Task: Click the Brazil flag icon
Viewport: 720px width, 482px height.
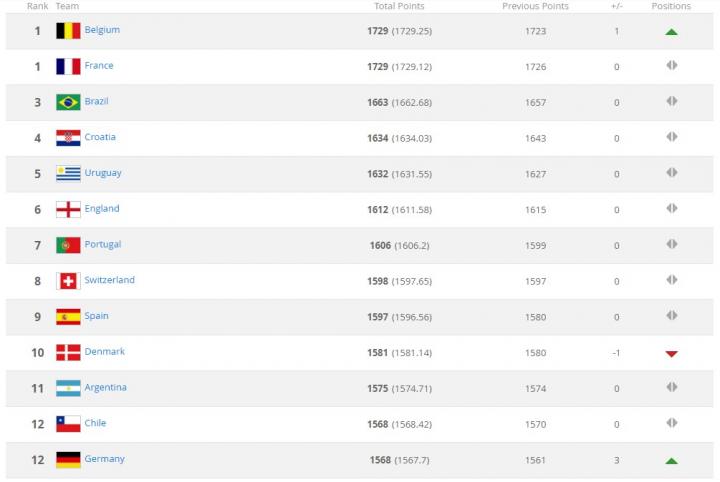Action: point(68,102)
